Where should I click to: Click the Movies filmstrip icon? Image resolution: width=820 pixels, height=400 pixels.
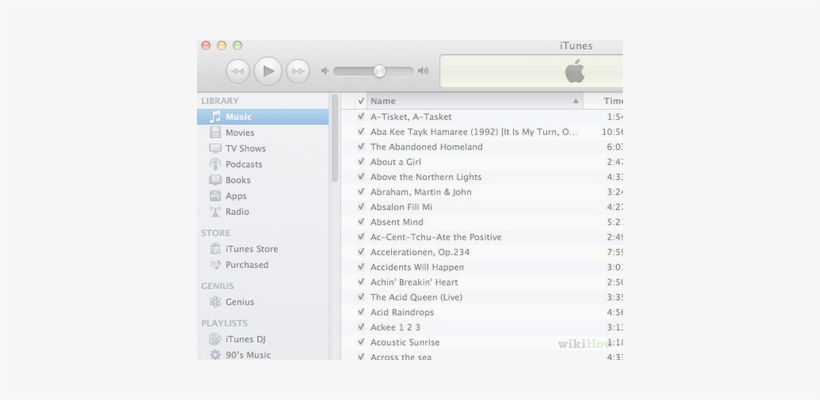[x=215, y=132]
